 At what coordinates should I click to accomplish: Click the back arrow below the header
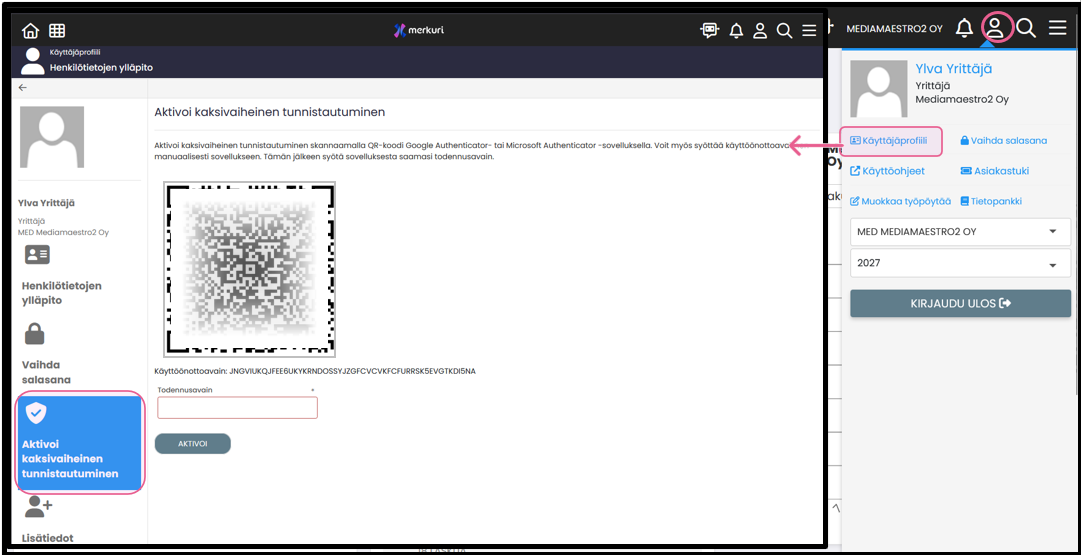[24, 88]
